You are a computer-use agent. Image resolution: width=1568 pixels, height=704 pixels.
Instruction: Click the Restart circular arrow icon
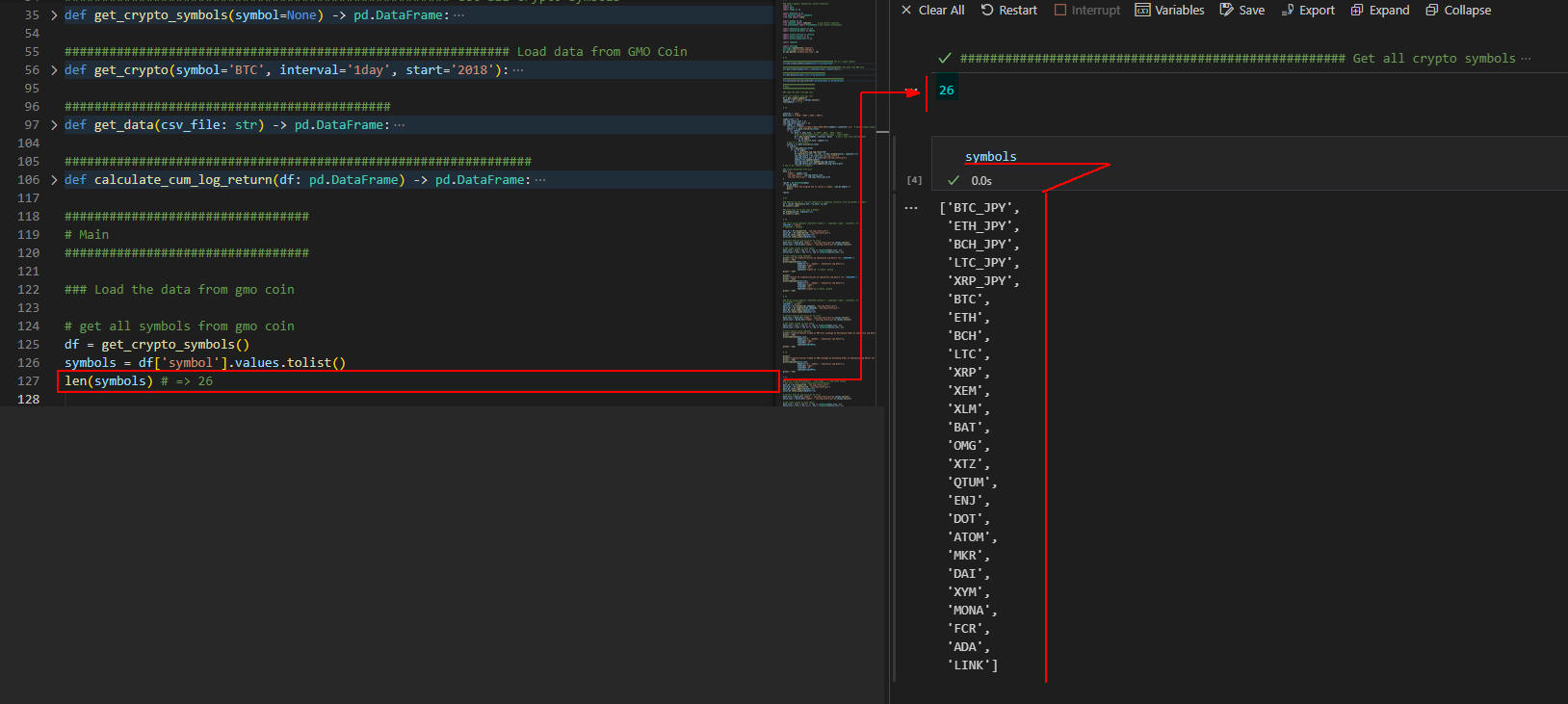[x=987, y=10]
